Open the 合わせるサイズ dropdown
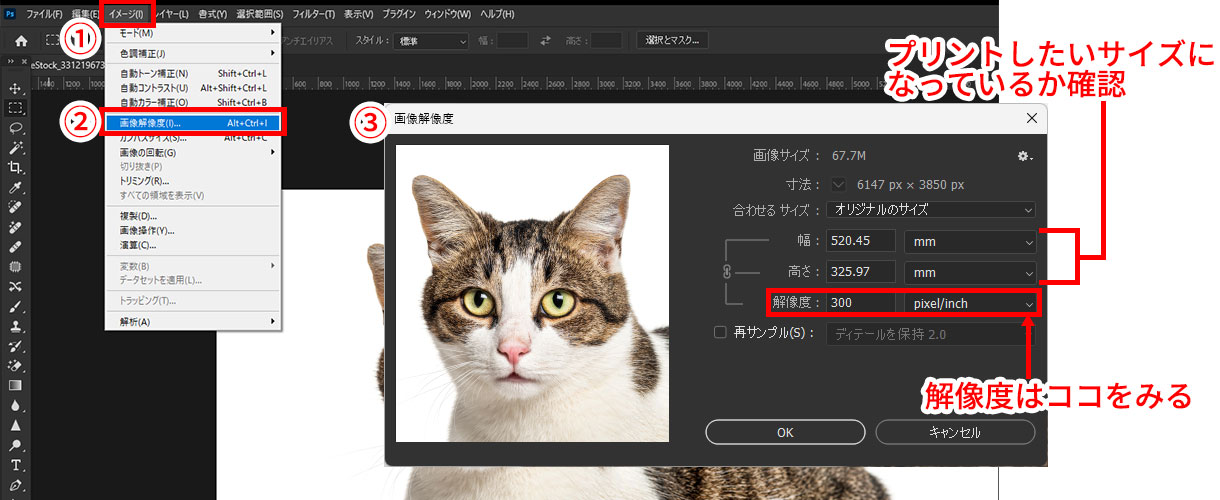This screenshot has height=500, width=1220. point(931,210)
